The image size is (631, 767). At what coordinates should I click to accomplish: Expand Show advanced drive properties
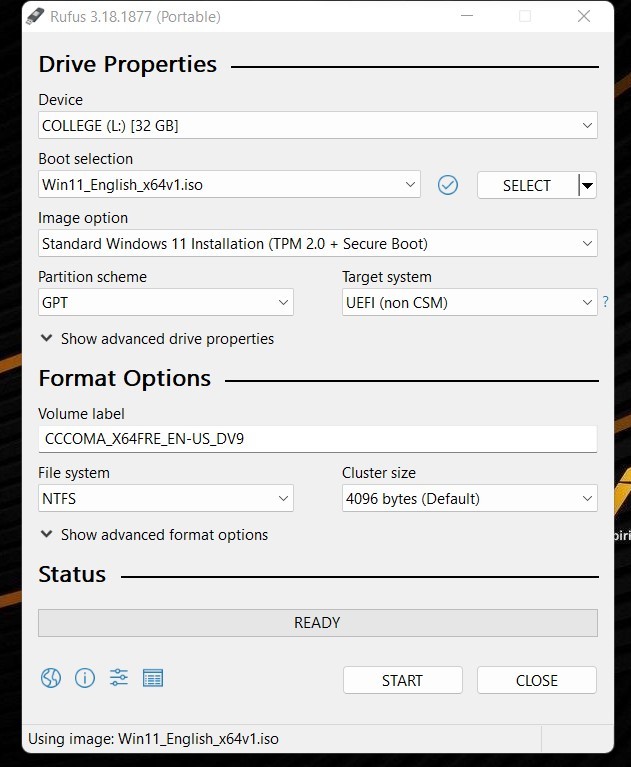click(x=157, y=338)
